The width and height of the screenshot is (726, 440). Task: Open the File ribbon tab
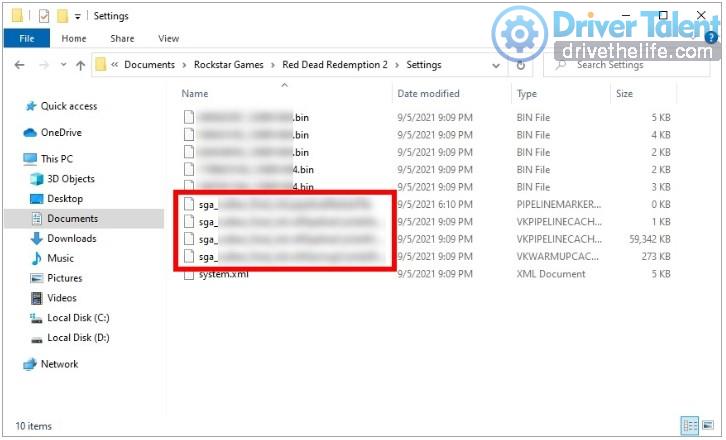pos(27,38)
